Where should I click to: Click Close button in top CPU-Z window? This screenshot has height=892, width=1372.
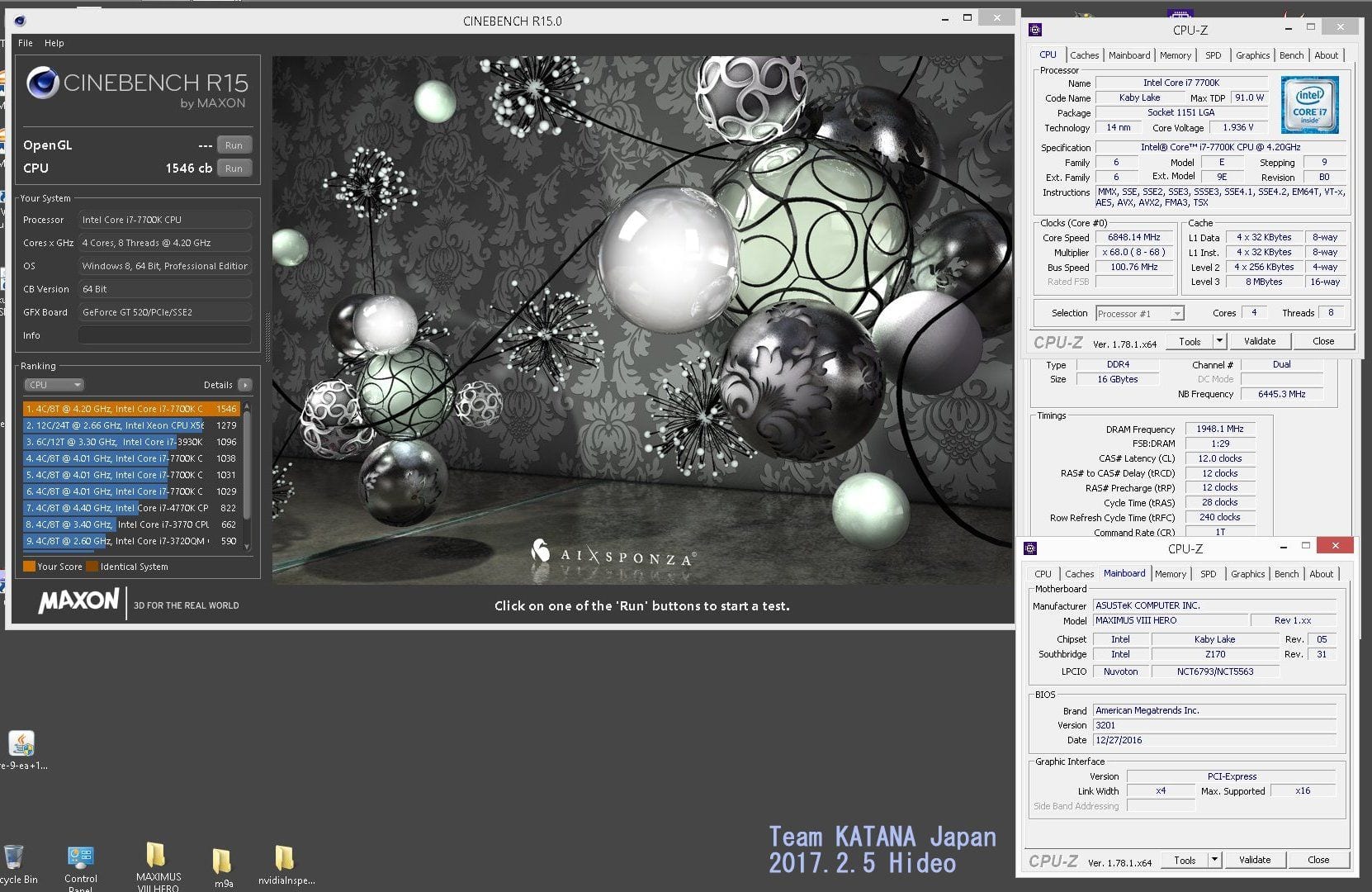pos(1323,341)
